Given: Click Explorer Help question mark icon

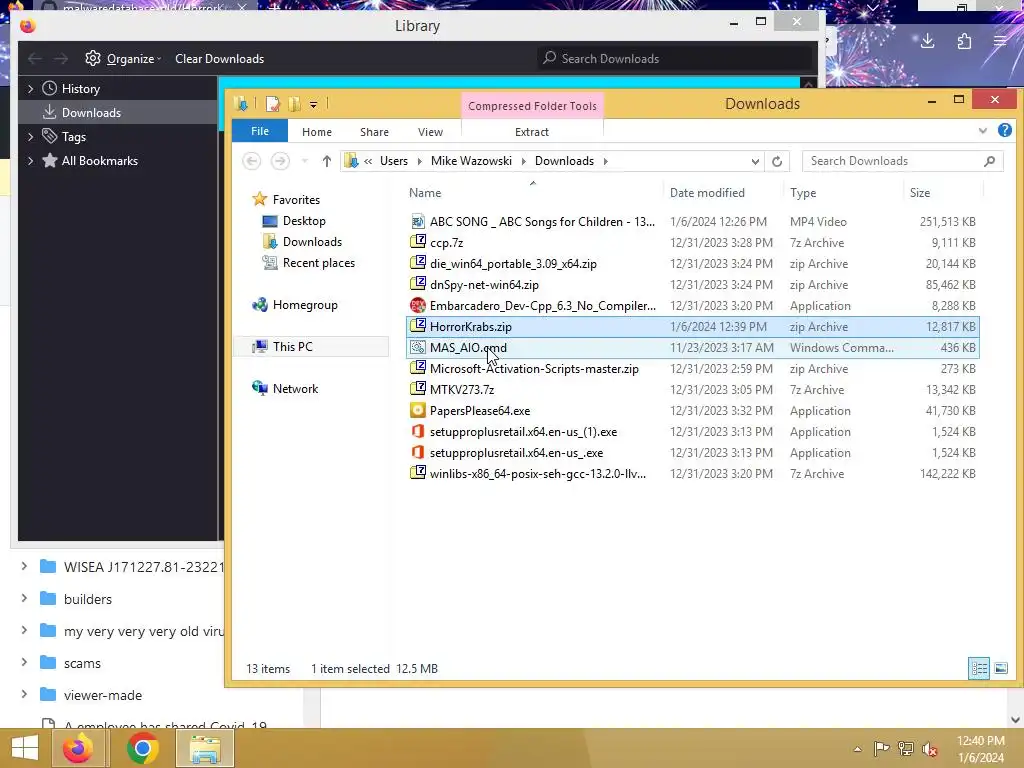Looking at the screenshot, I should 1004,131.
